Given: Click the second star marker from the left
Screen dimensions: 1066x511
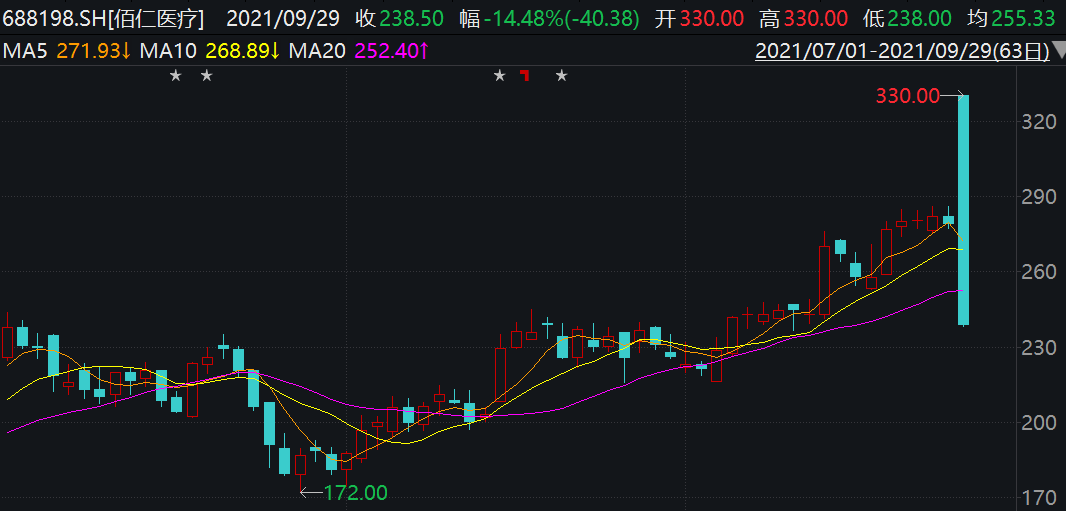Looking at the screenshot, I should click(x=207, y=75).
